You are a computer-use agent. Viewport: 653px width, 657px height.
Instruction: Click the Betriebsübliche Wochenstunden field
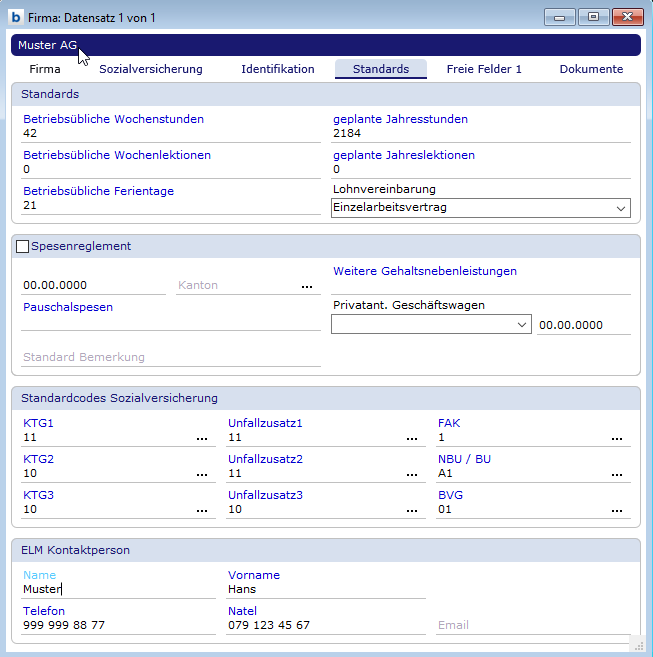pos(170,133)
